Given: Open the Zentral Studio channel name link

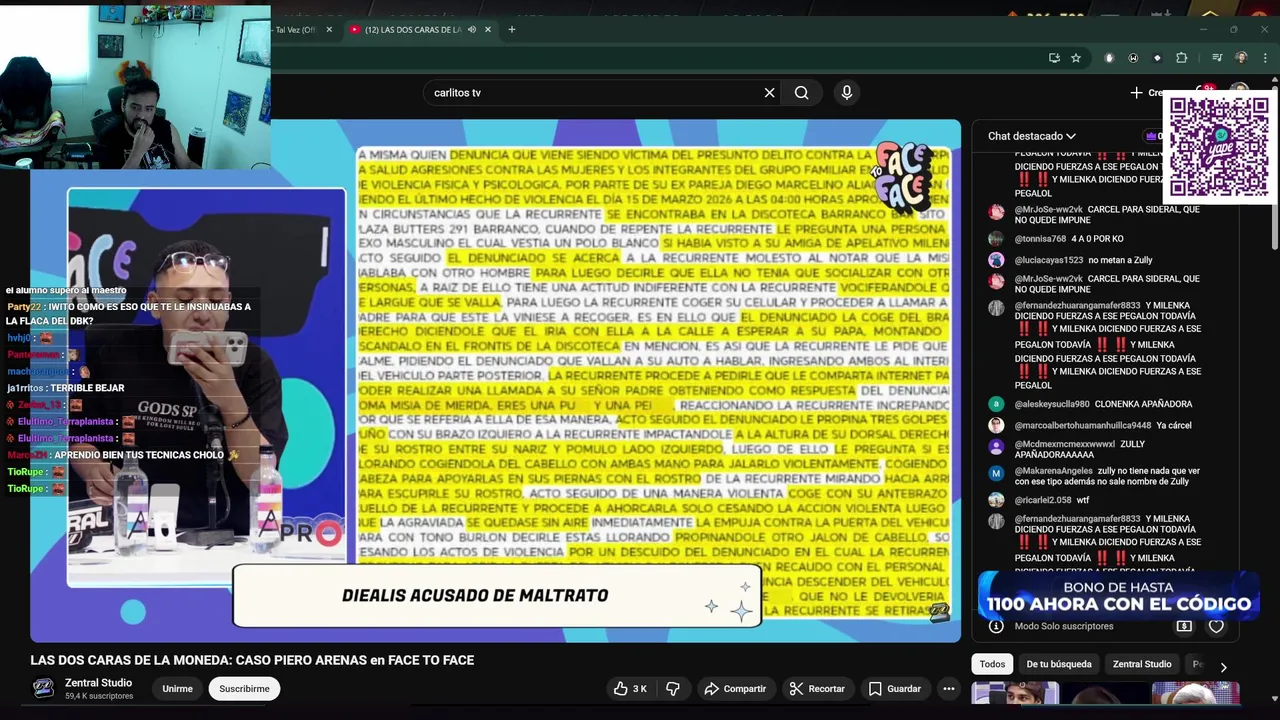Looking at the screenshot, I should pyautogui.click(x=98, y=683).
